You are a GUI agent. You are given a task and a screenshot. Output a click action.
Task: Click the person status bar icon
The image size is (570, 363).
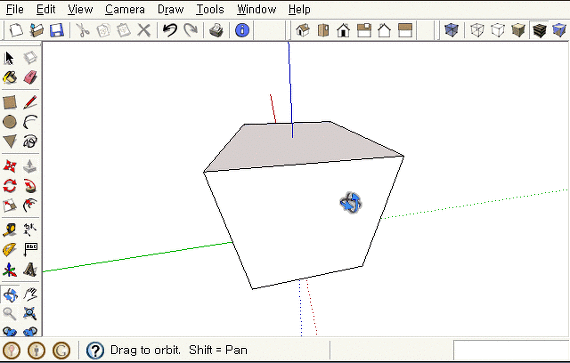tap(36, 350)
